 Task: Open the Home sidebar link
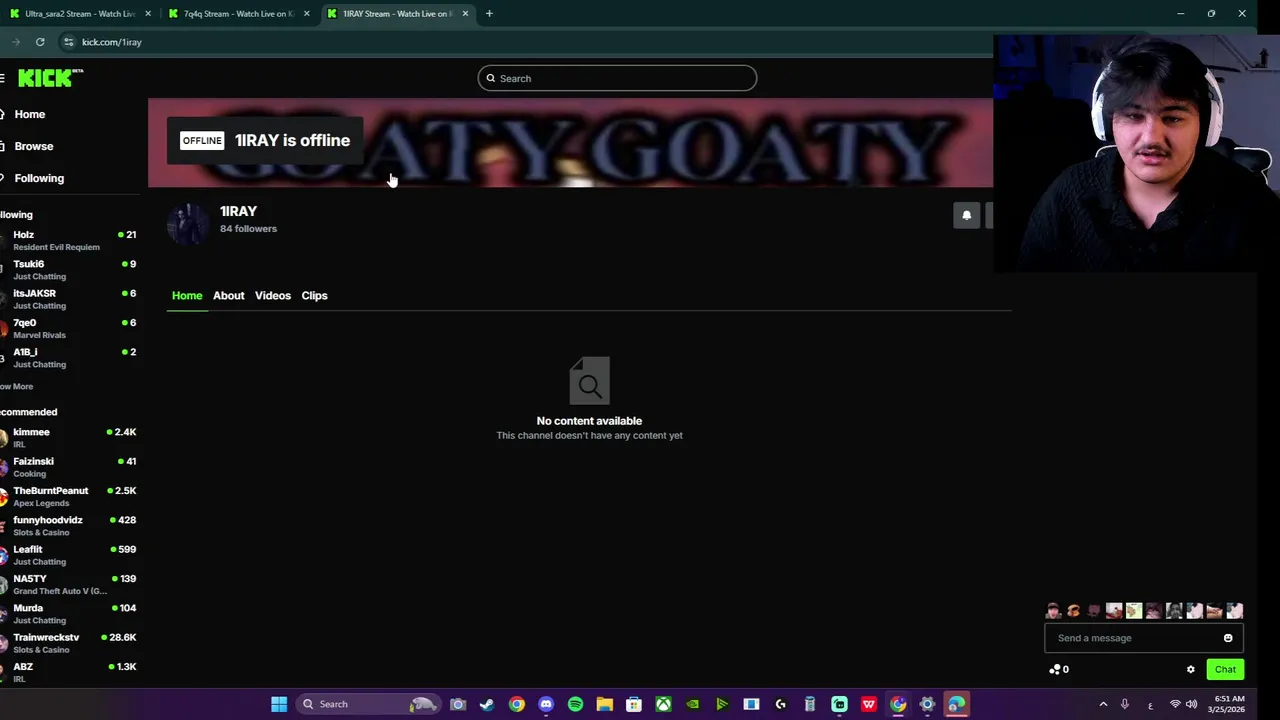pyautogui.click(x=29, y=114)
